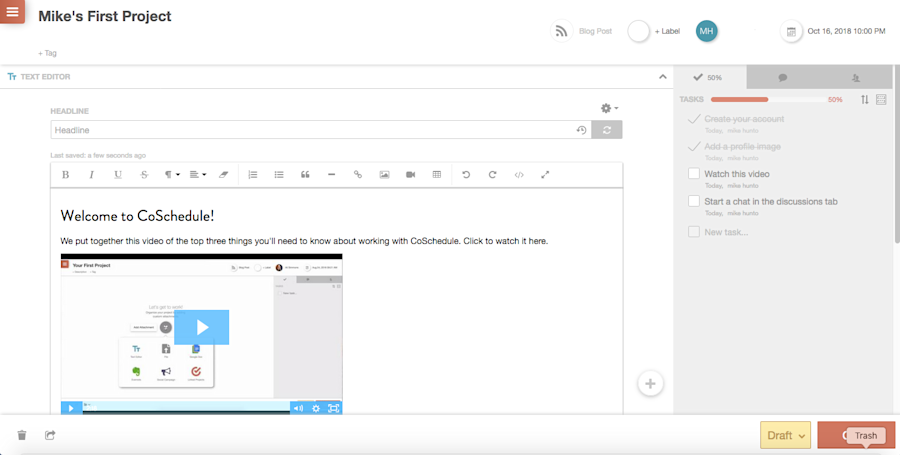
Task: Click the video volume icon
Action: click(298, 408)
